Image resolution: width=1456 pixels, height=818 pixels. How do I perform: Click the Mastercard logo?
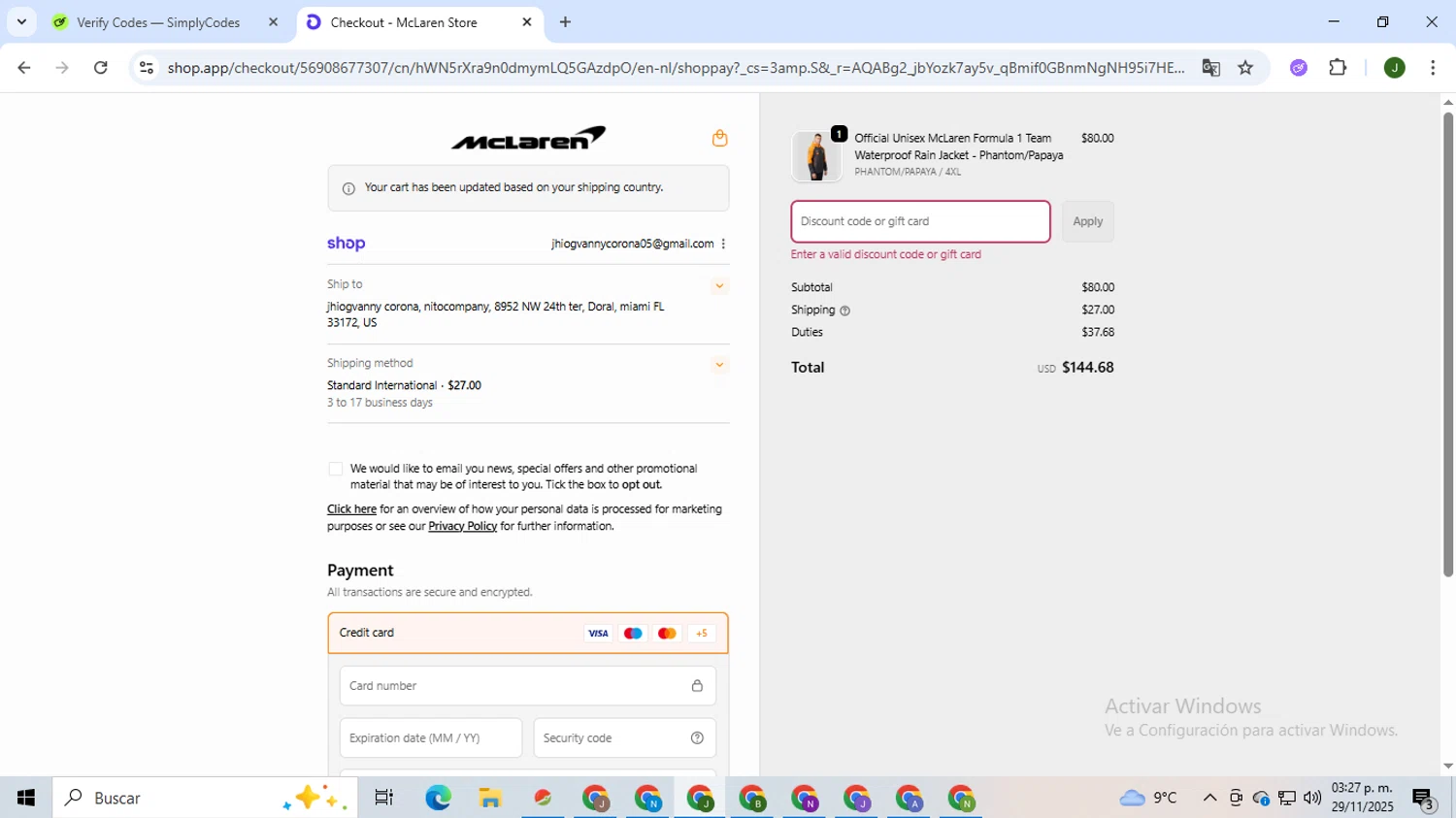tap(667, 634)
